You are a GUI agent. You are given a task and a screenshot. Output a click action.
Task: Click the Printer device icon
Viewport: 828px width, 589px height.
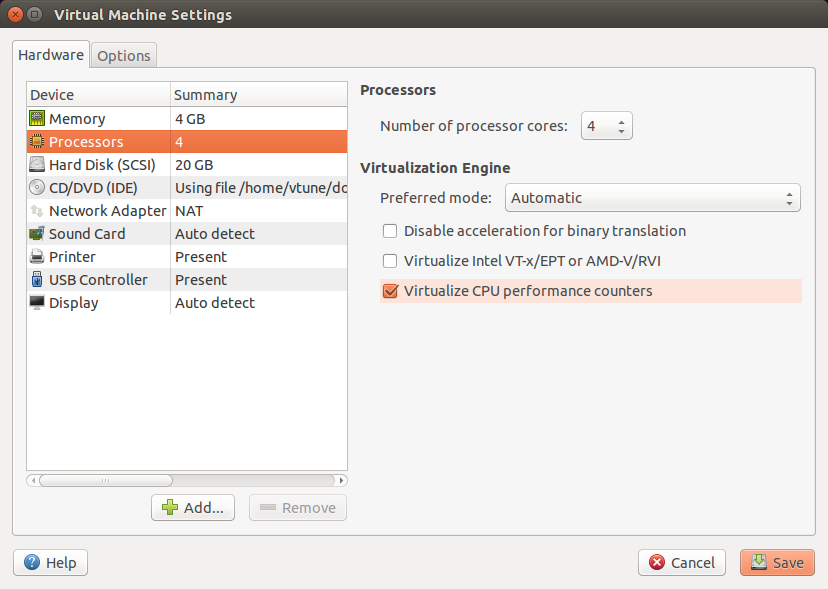click(x=37, y=257)
